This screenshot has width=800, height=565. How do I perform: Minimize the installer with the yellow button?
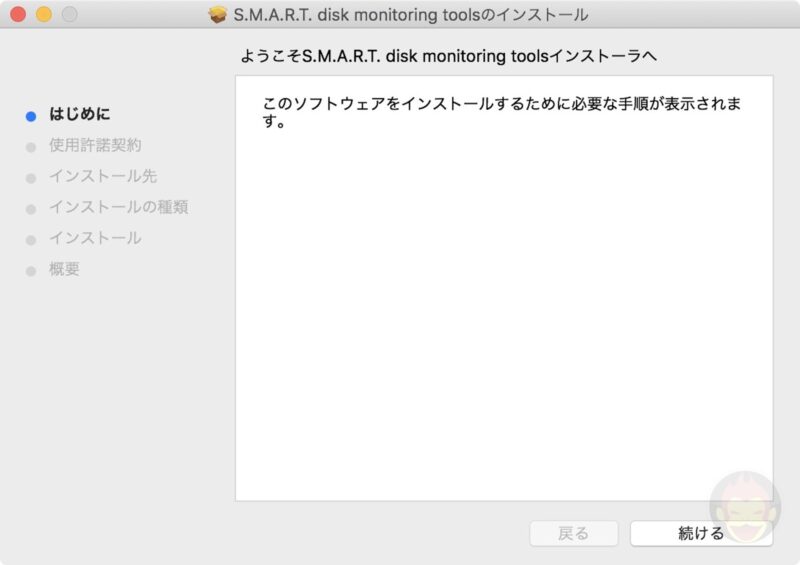tap(43, 15)
